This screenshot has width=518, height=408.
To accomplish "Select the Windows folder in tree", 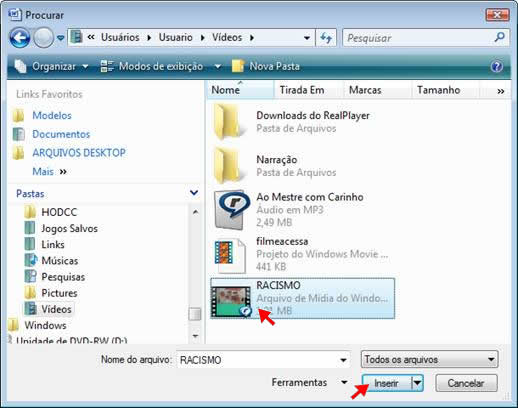I will coord(45,325).
